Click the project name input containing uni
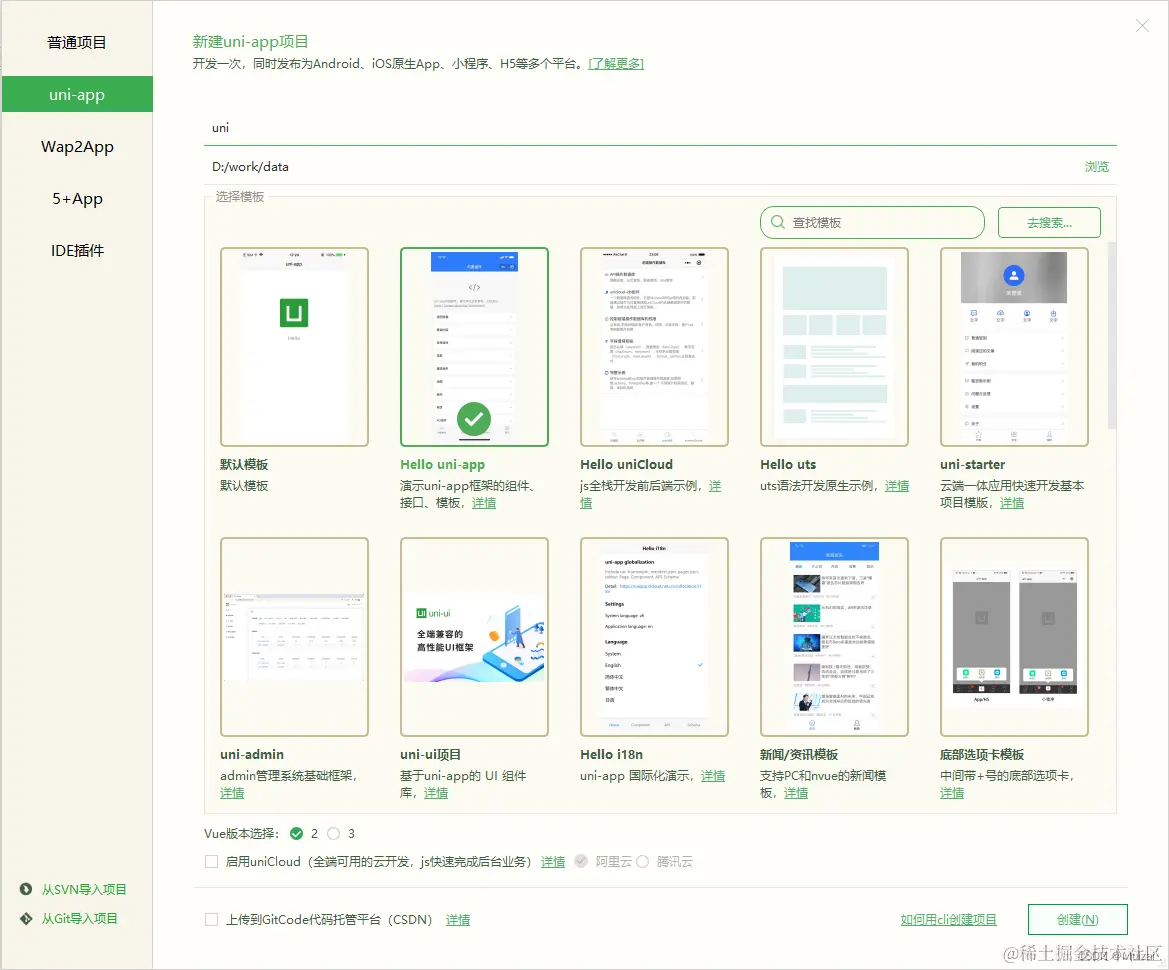The height and width of the screenshot is (970, 1169). tap(660, 127)
